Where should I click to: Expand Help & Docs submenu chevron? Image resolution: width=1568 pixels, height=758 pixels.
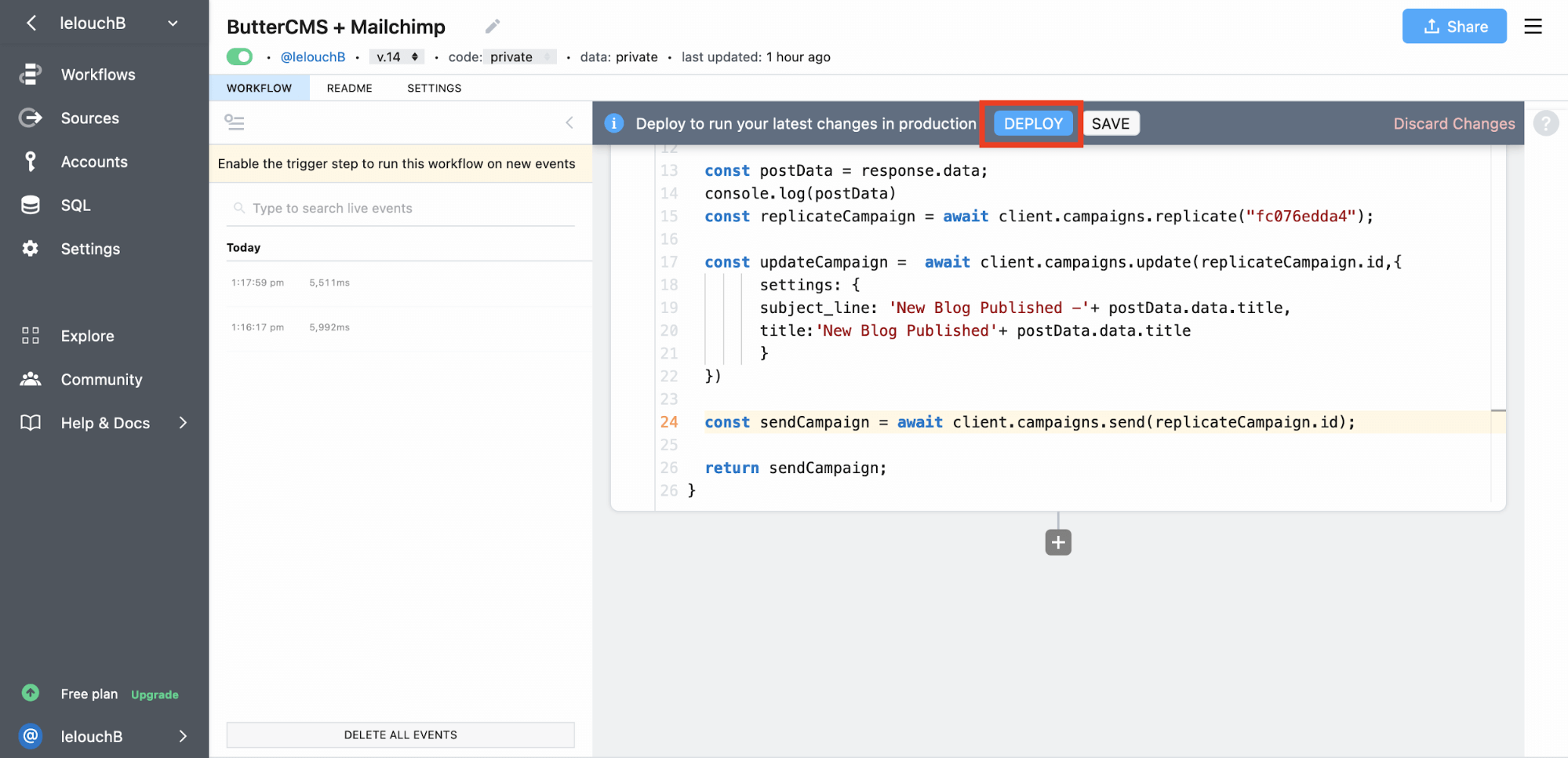click(x=183, y=423)
